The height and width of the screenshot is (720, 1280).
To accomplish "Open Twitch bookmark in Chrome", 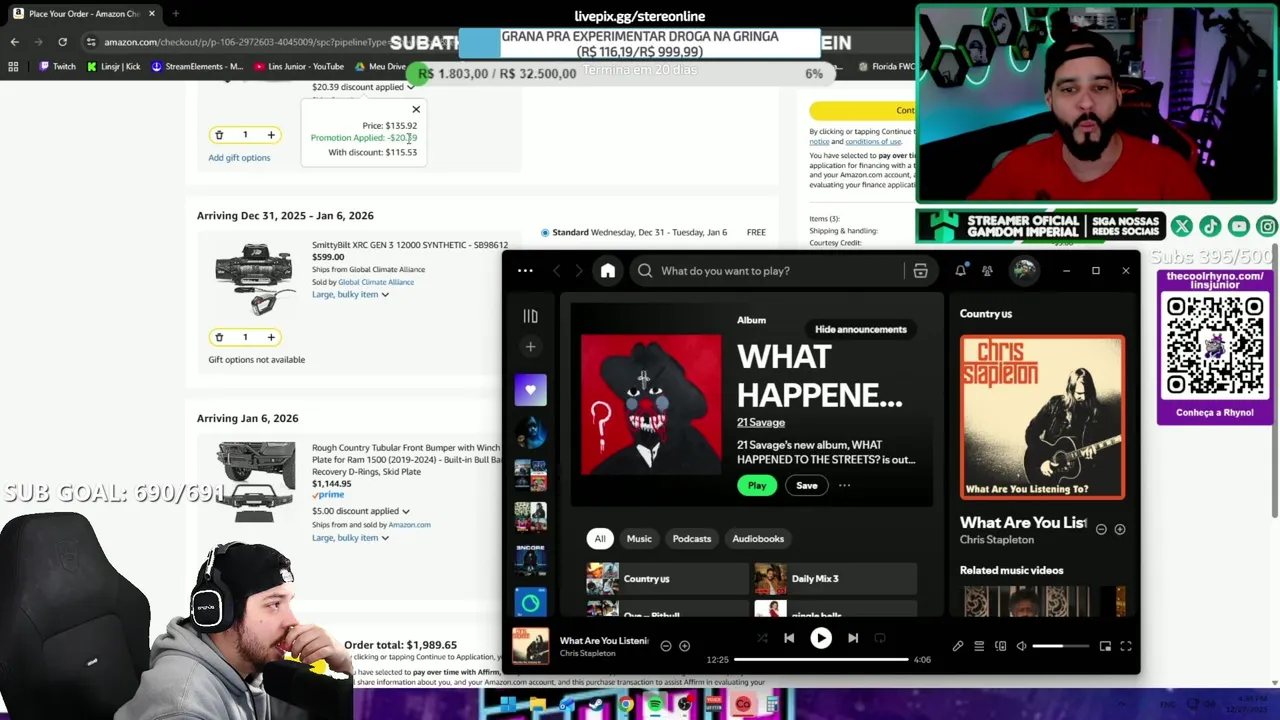I will pyautogui.click(x=57, y=66).
